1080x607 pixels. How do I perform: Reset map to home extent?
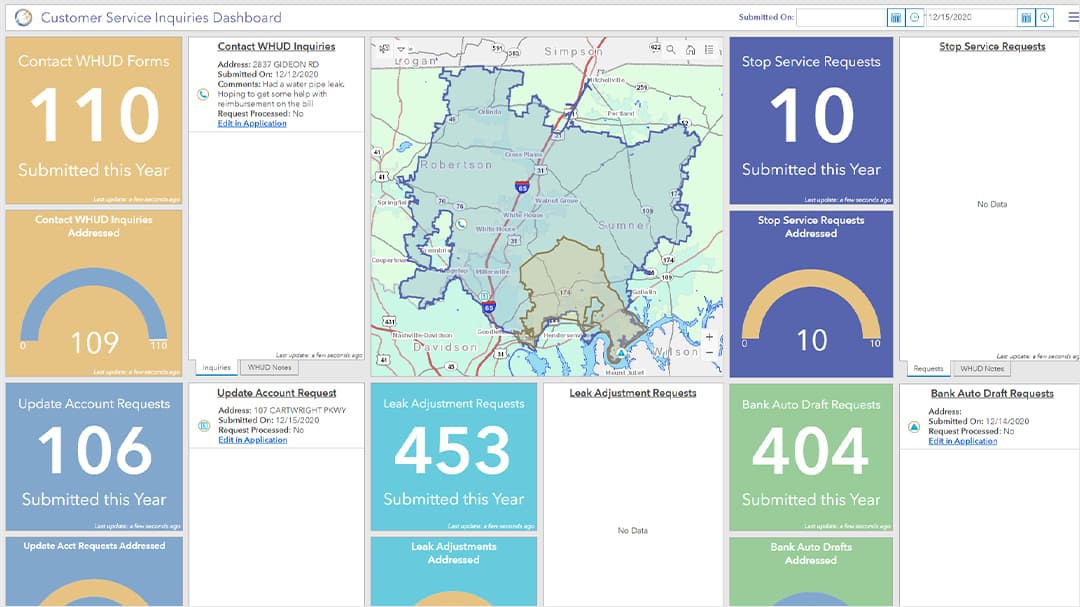[690, 50]
